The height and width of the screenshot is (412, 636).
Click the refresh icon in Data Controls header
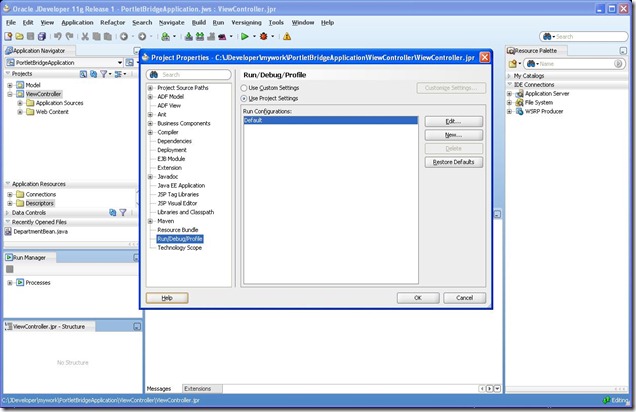coord(112,212)
